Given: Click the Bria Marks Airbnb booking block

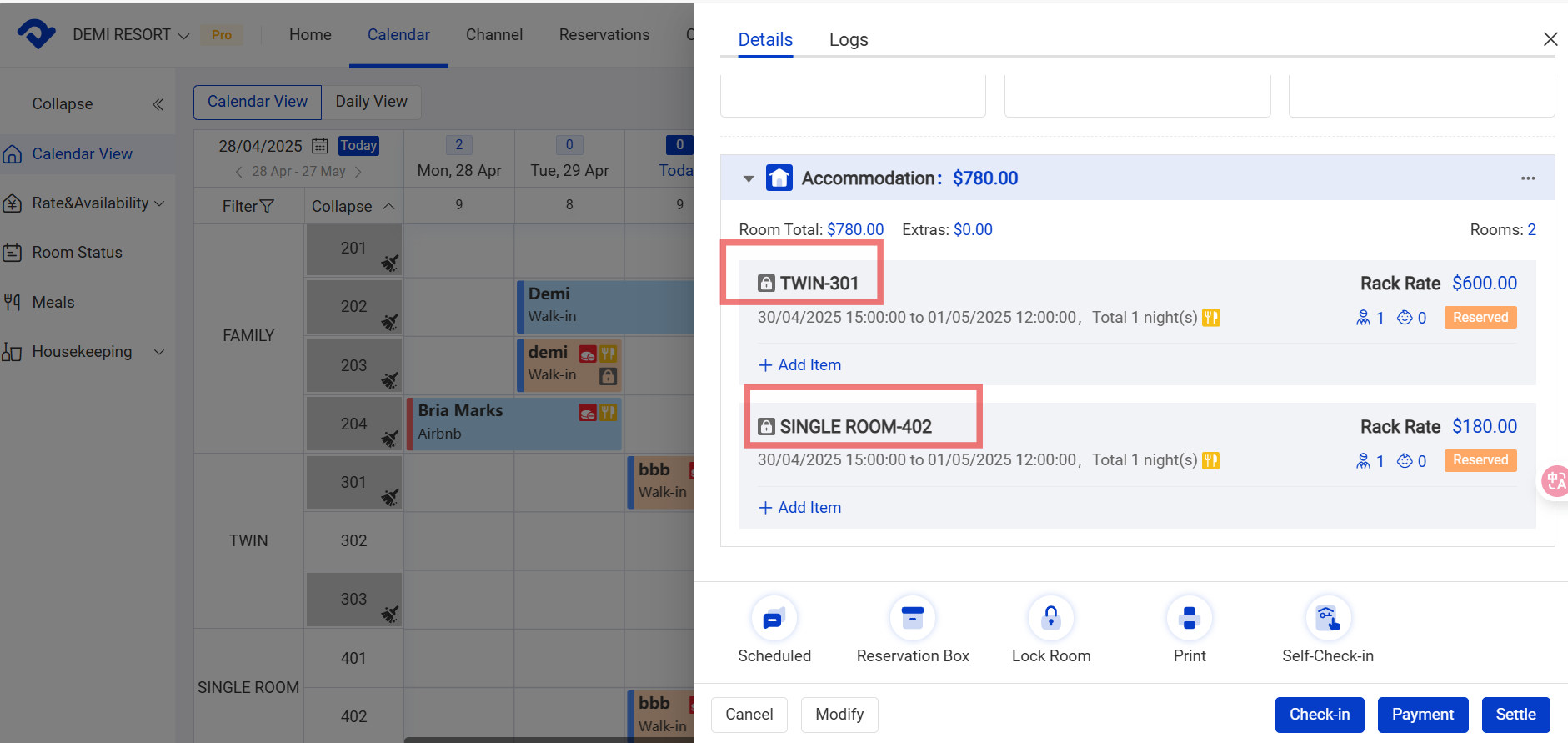Looking at the screenshot, I should tap(500, 423).
